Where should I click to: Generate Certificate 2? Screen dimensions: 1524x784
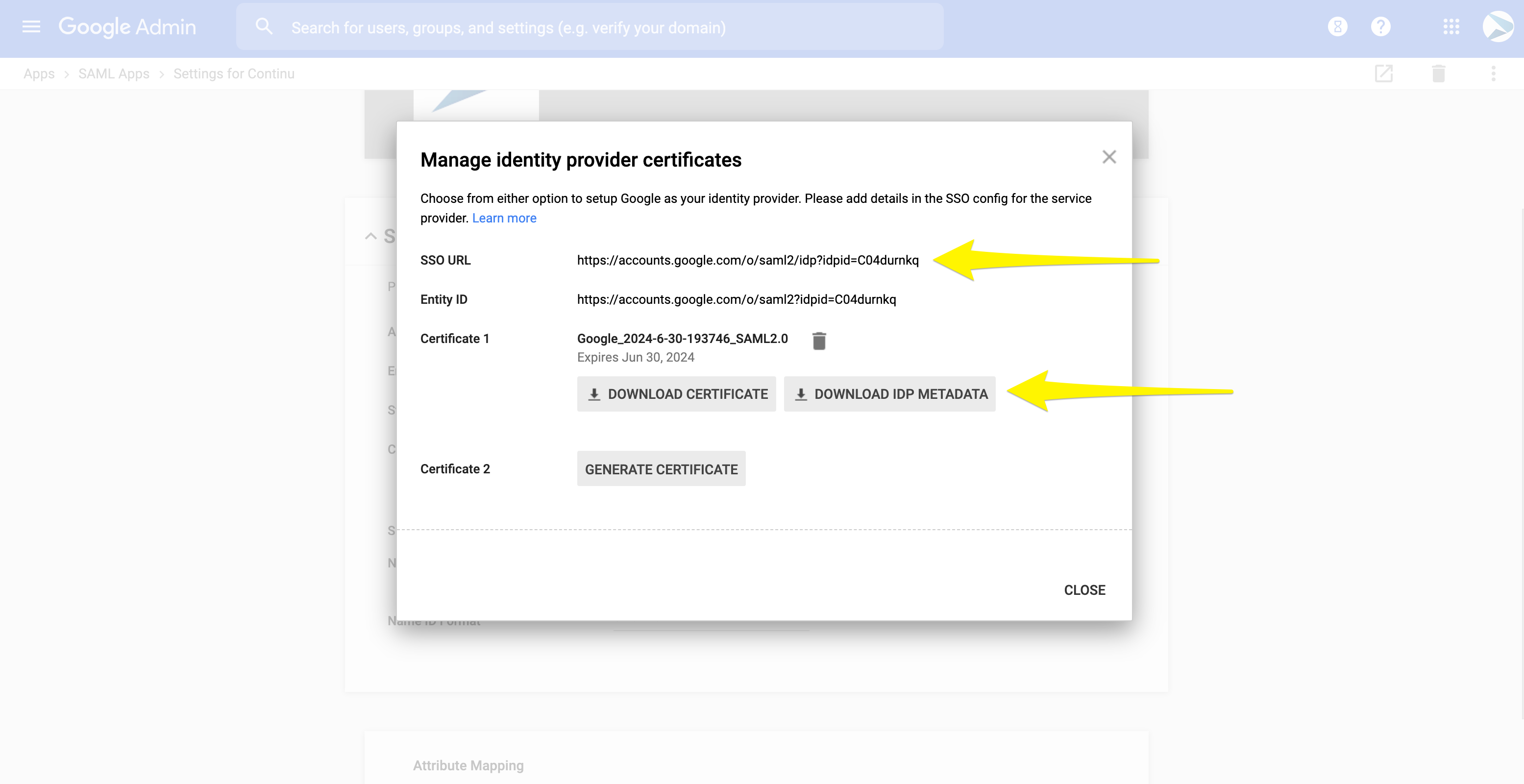coord(661,469)
